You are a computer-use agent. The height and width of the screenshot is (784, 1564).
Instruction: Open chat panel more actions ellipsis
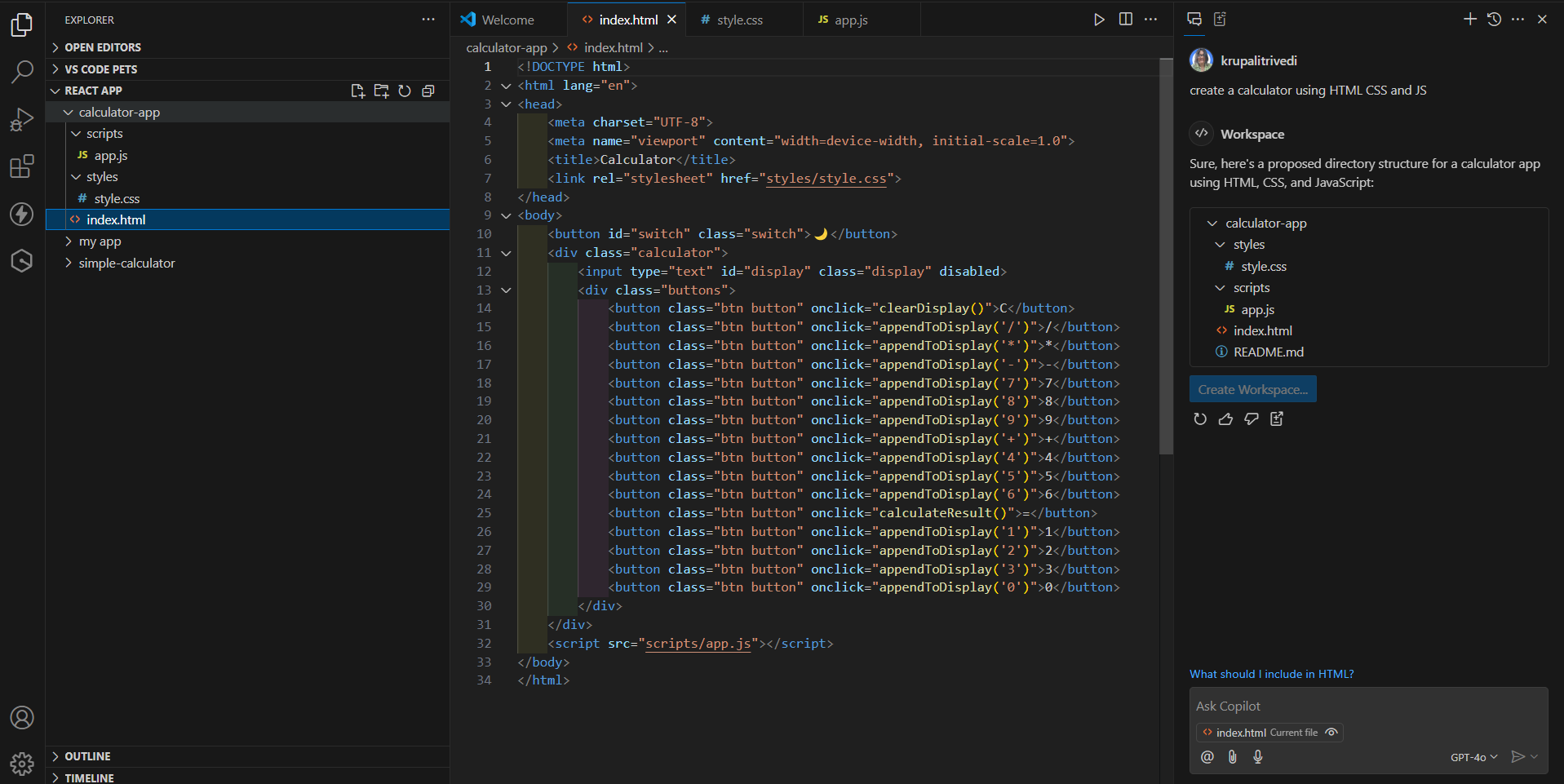point(1517,20)
